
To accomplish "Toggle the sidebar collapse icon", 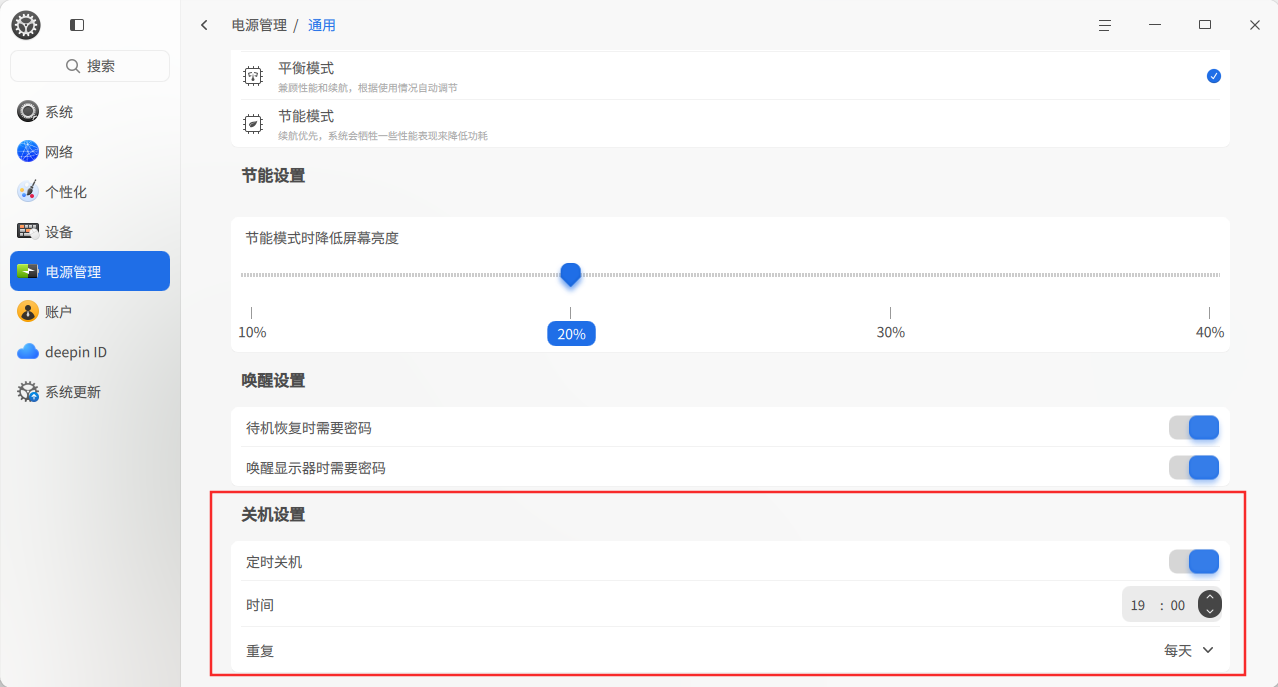I will pyautogui.click(x=77, y=25).
